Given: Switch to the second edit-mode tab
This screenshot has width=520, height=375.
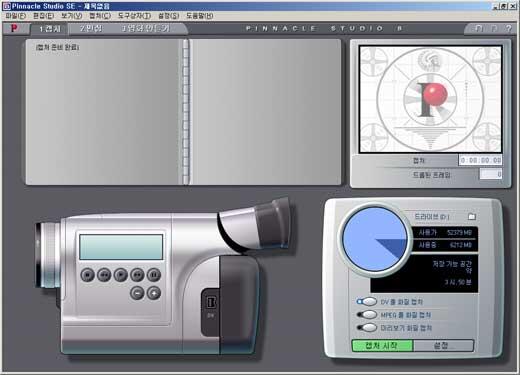Looking at the screenshot, I should point(91,29).
